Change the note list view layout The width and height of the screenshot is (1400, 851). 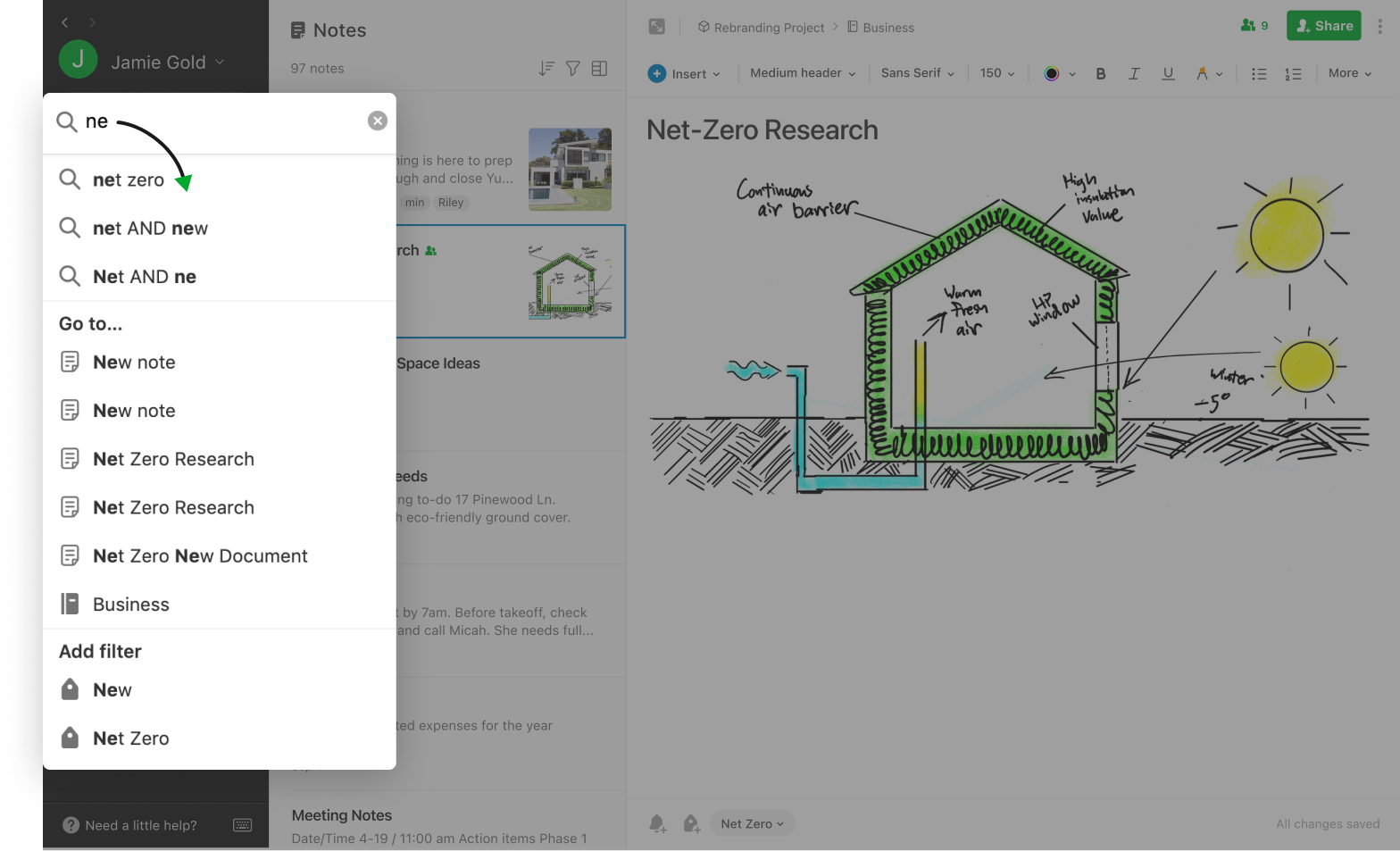pos(599,68)
